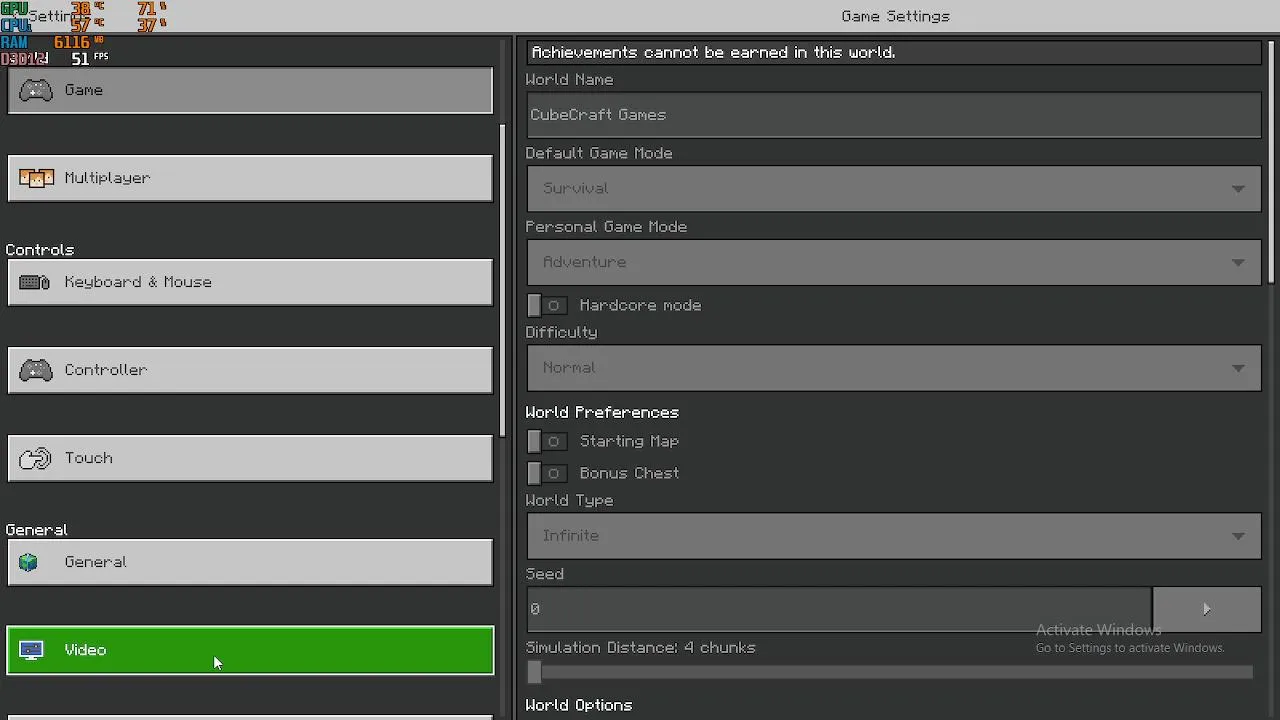Click the 'World Options' heading

(x=579, y=705)
